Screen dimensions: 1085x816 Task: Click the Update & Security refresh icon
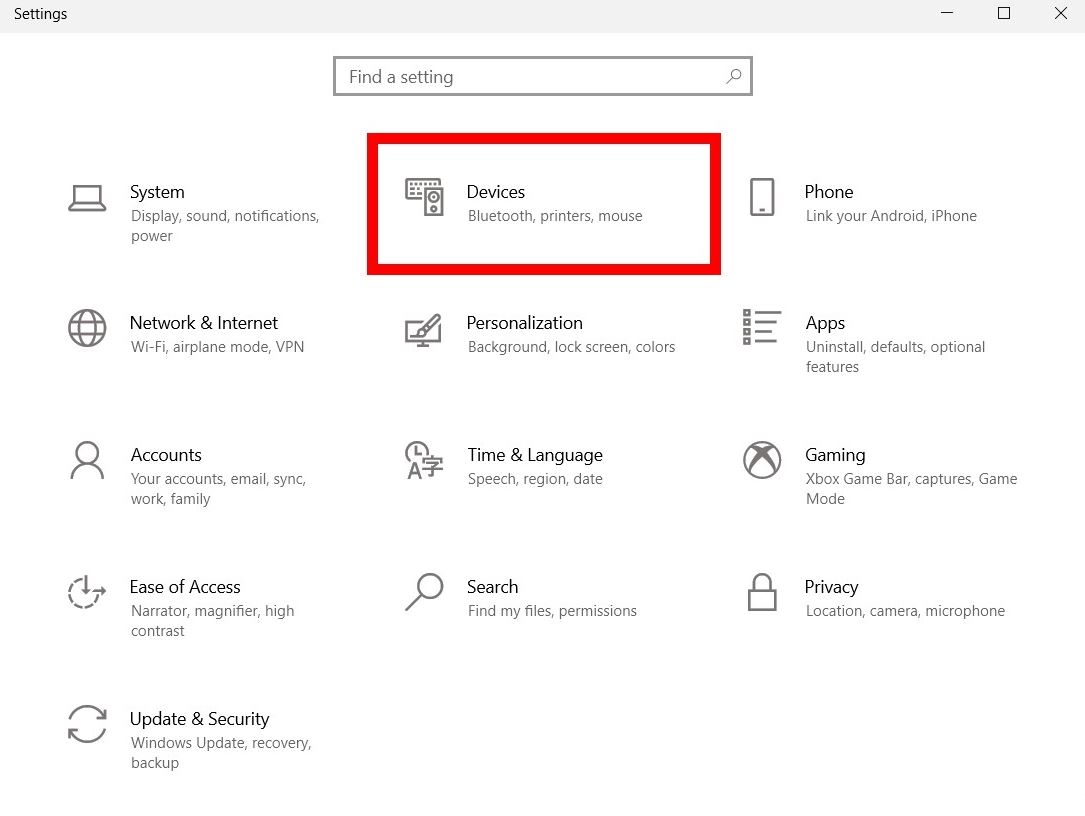(87, 724)
